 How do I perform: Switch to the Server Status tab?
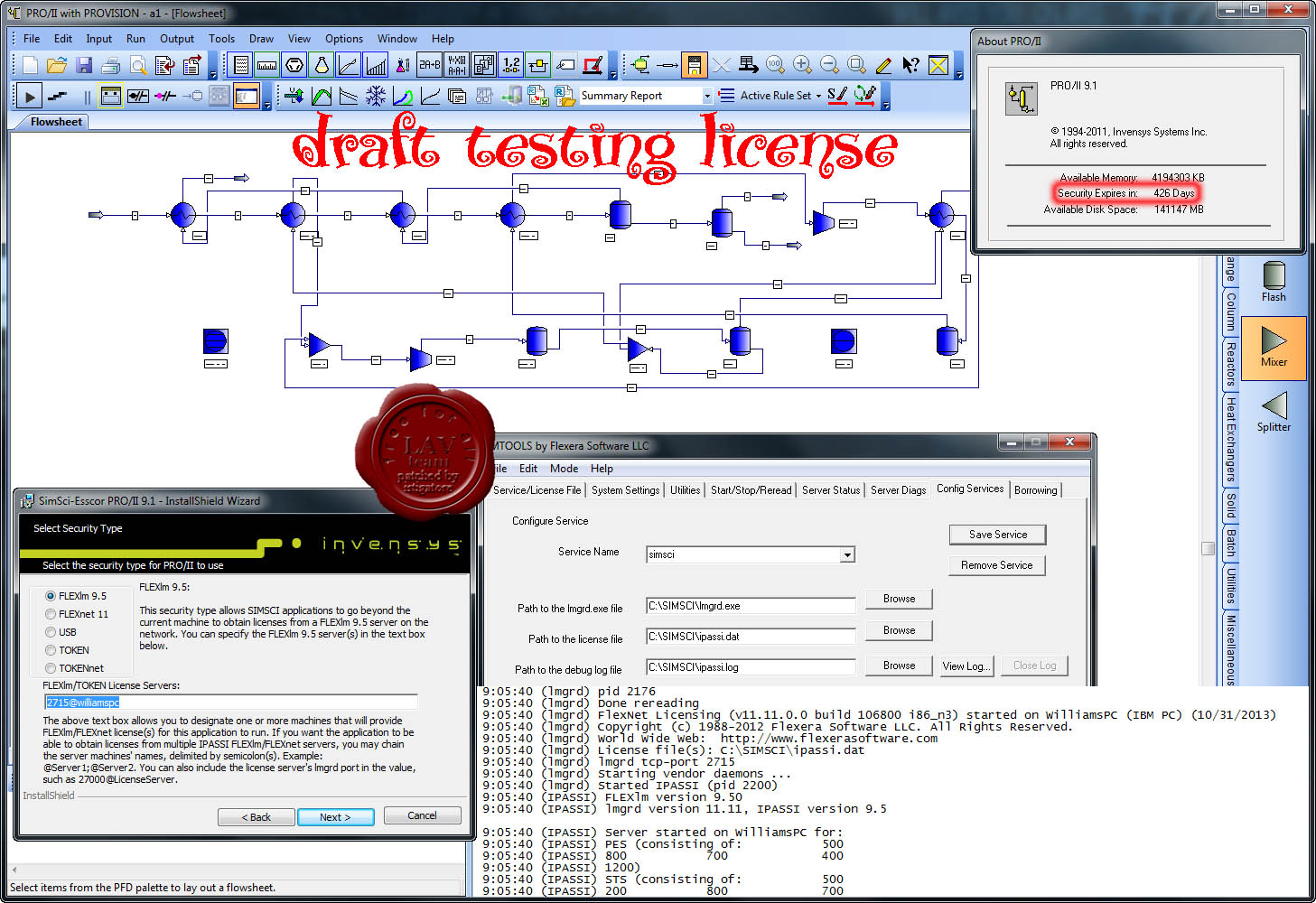click(x=831, y=490)
